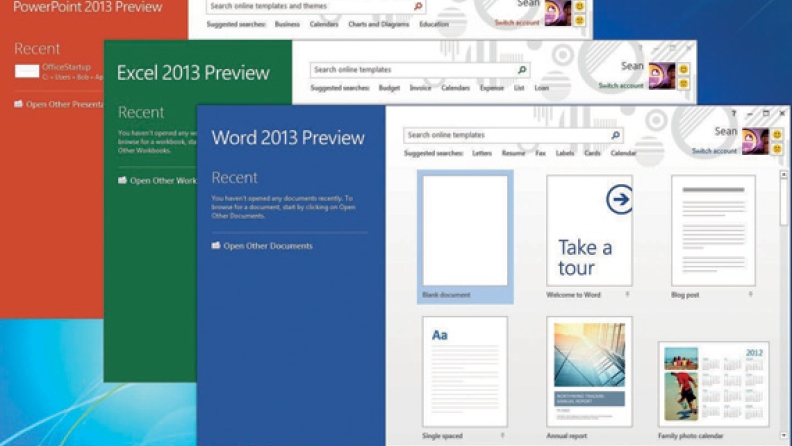
Task: Click the upper smiley feedback icon in Word window
Action: (777, 134)
